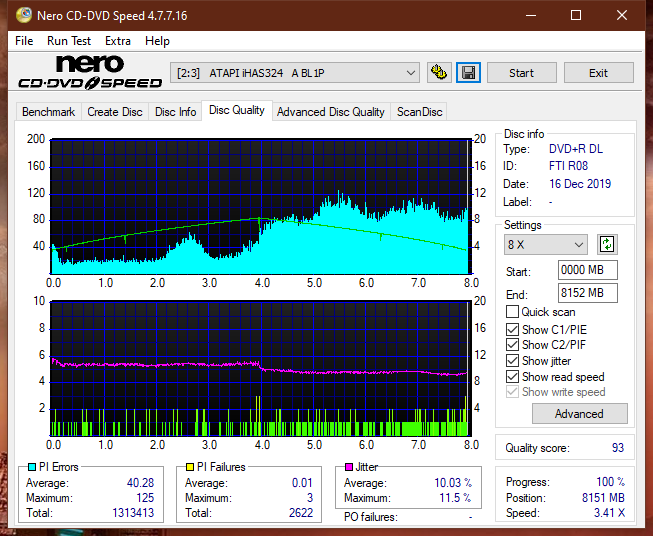This screenshot has height=536, width=653.
Task: Switch to the Disc Info tab
Action: coord(175,112)
